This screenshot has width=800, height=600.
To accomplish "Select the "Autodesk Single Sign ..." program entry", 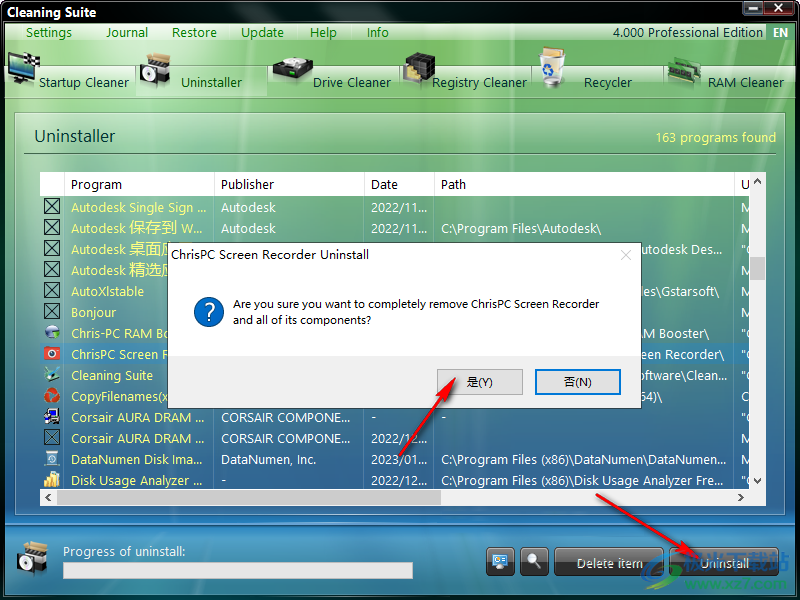I will (x=139, y=207).
